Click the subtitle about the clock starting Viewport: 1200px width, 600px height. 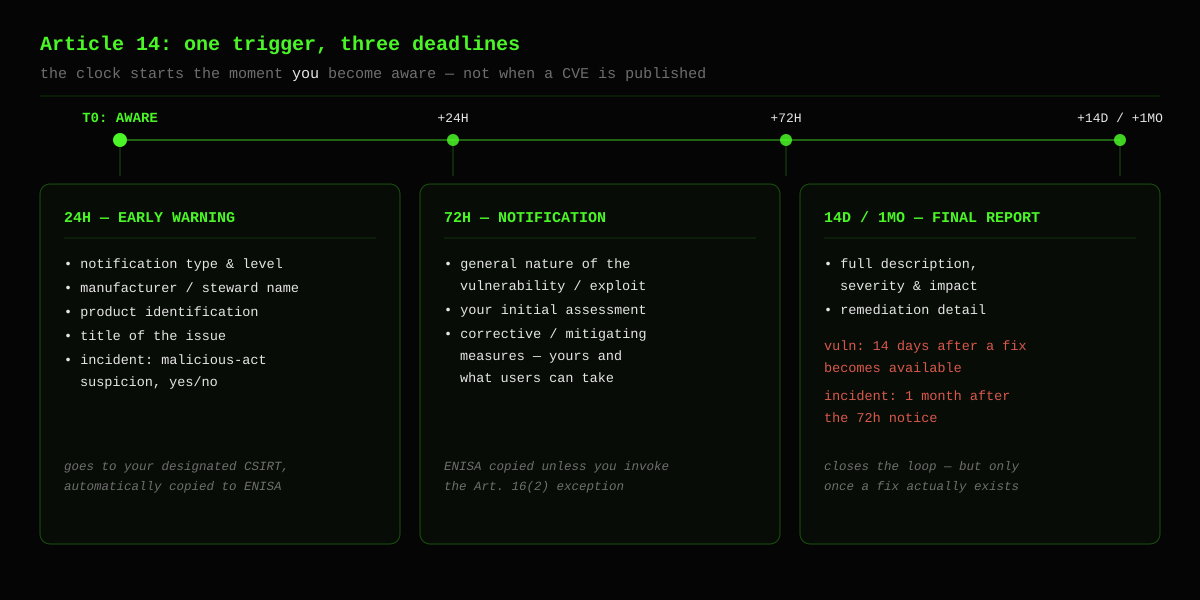[373, 74]
